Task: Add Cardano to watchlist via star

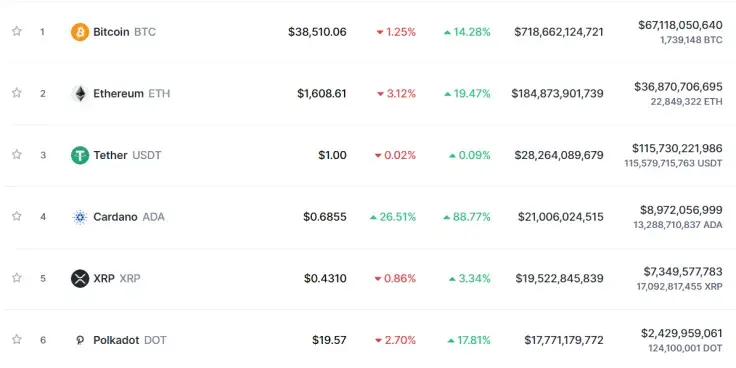Action: [x=17, y=216]
